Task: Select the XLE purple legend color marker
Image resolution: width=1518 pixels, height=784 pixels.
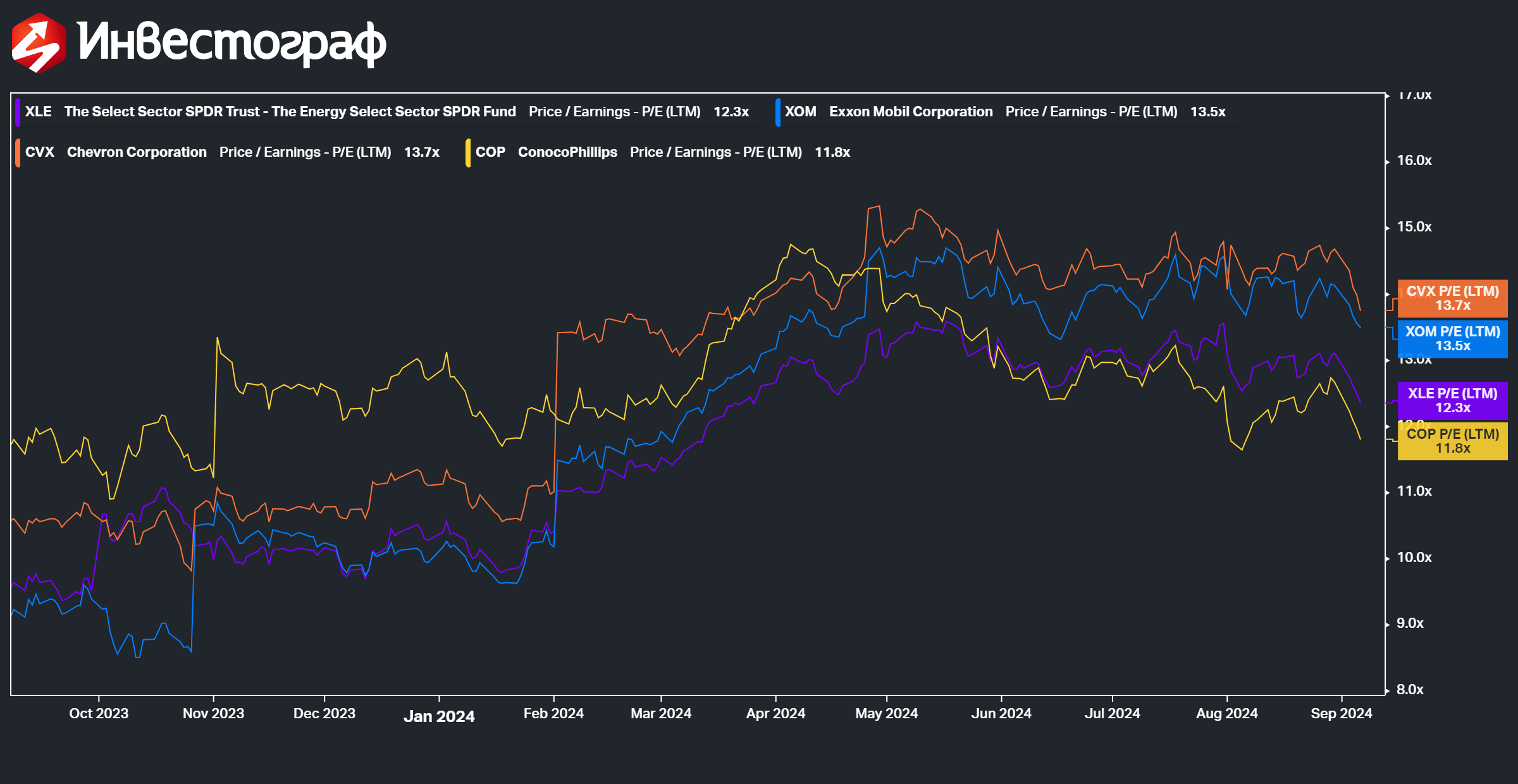Action: tap(18, 112)
